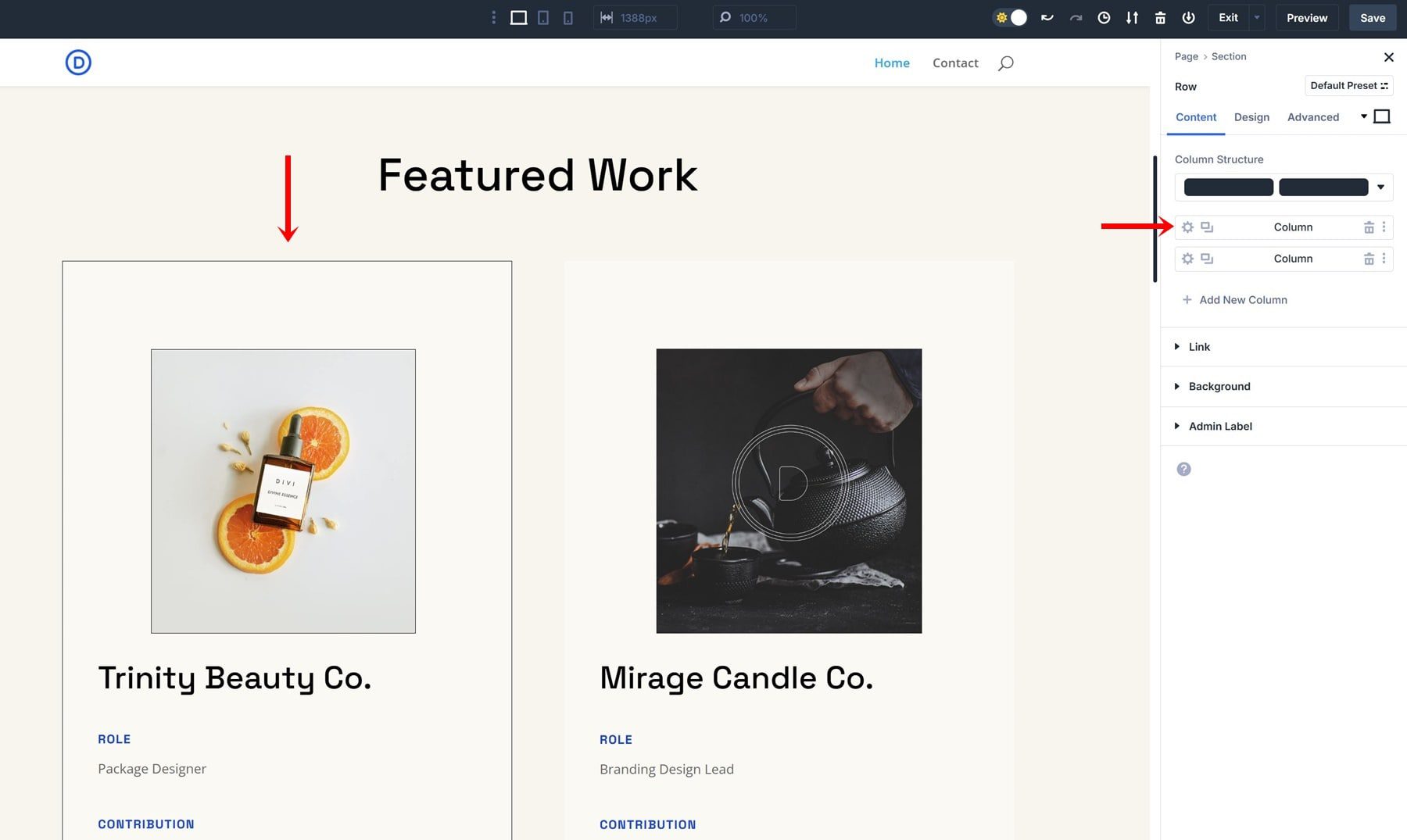Screen dimensions: 1407x840
Task: Clear layout with top-bar trash icon
Action: 1160,17
